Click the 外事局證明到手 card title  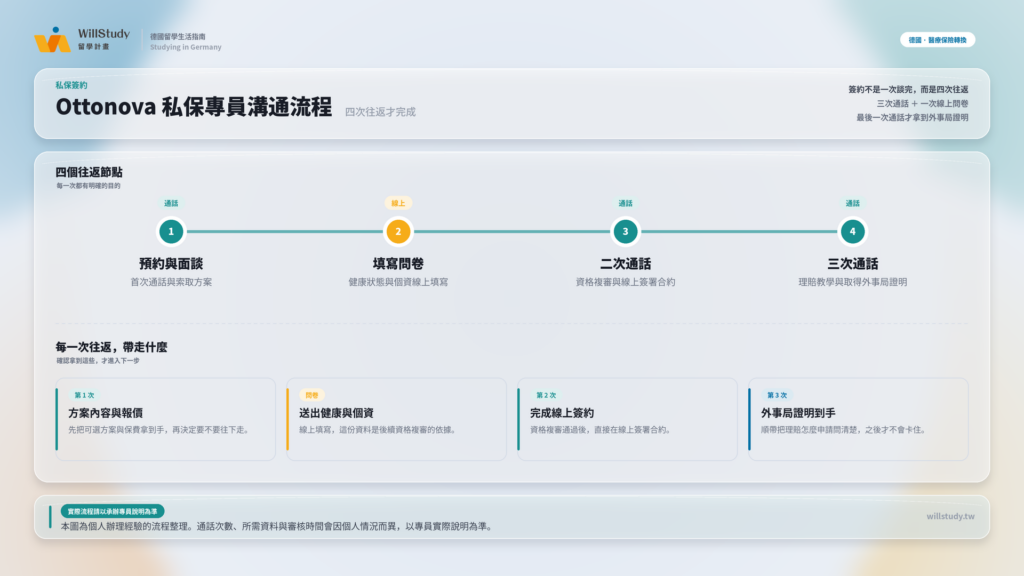coord(798,413)
